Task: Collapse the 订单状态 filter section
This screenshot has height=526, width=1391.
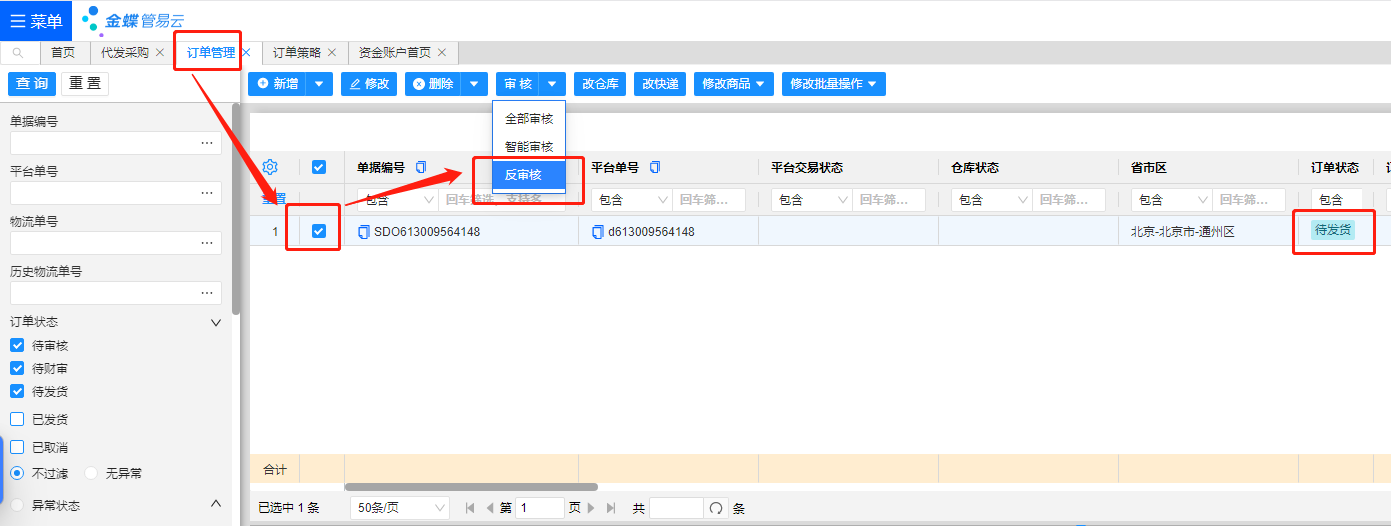Action: [216, 322]
